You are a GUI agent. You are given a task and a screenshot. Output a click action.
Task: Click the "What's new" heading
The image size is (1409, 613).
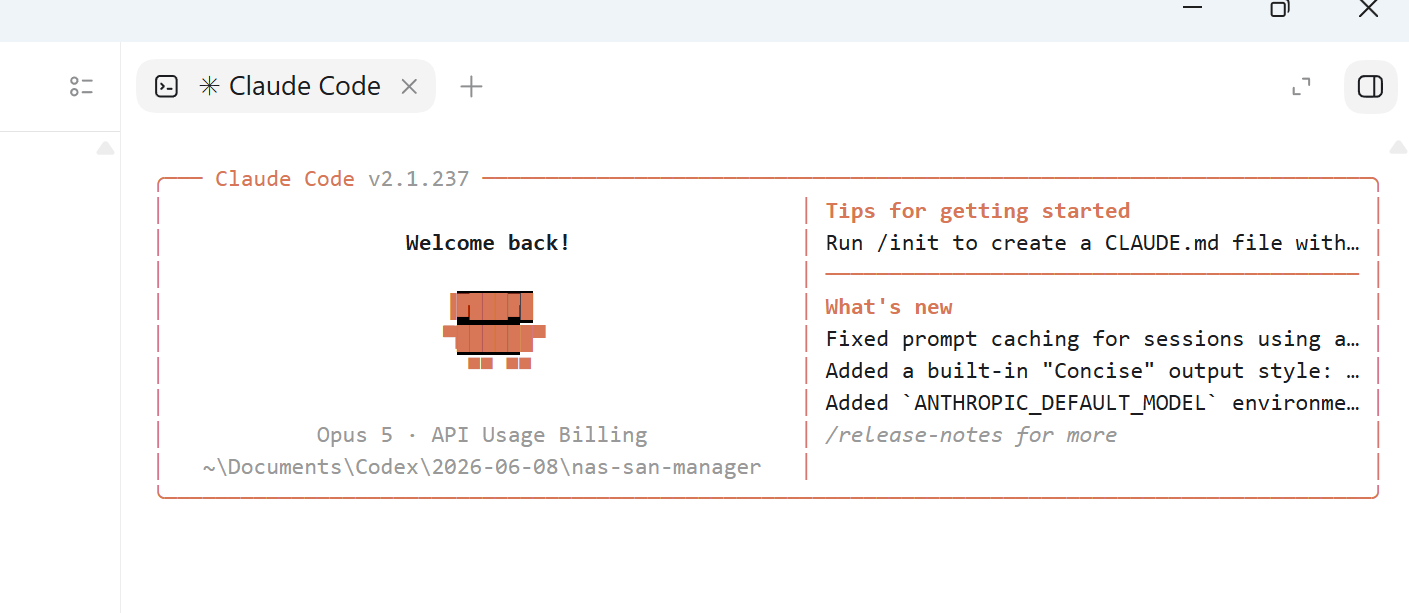[889, 307]
